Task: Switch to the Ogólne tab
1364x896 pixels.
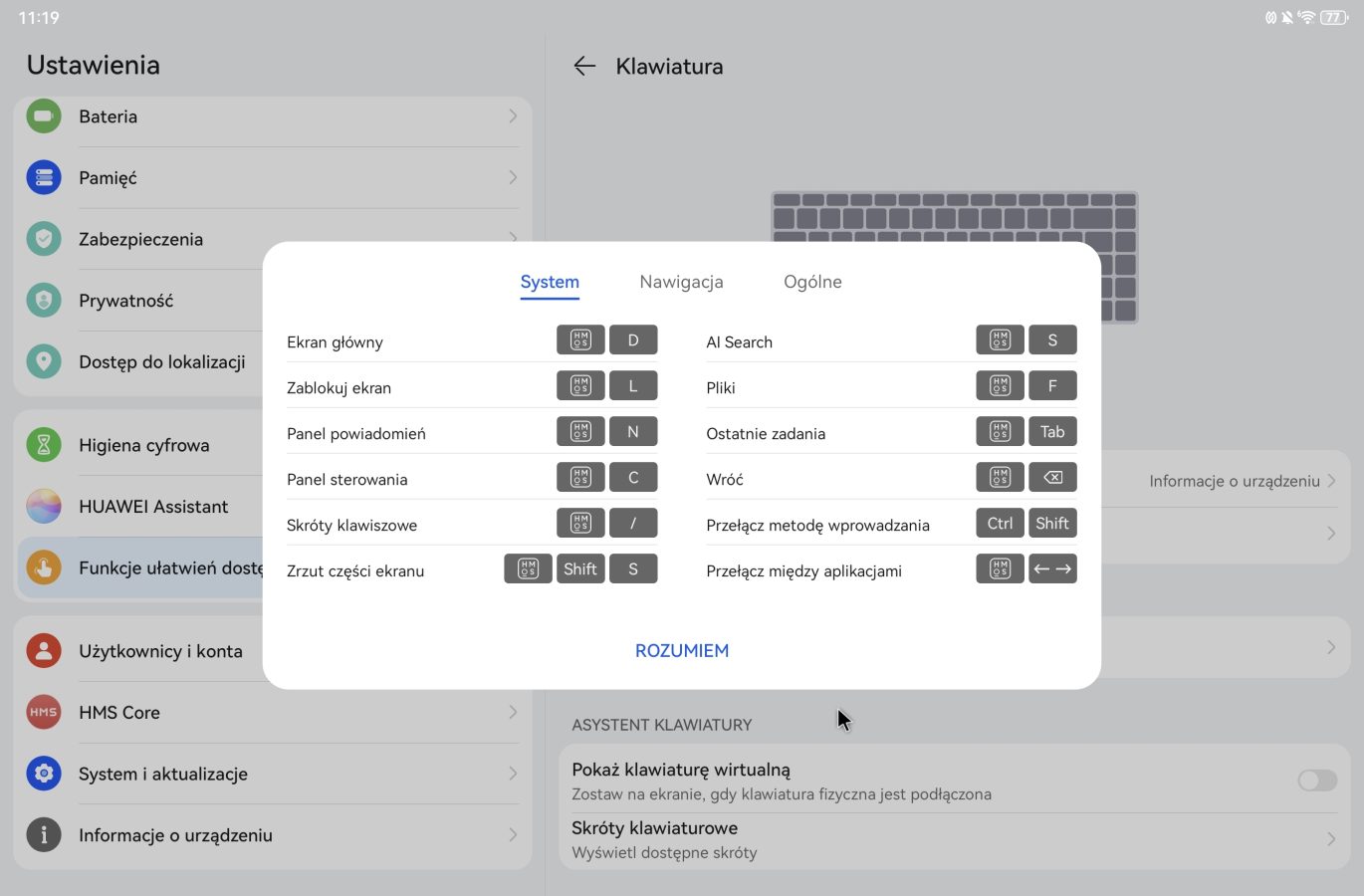Action: [812, 282]
